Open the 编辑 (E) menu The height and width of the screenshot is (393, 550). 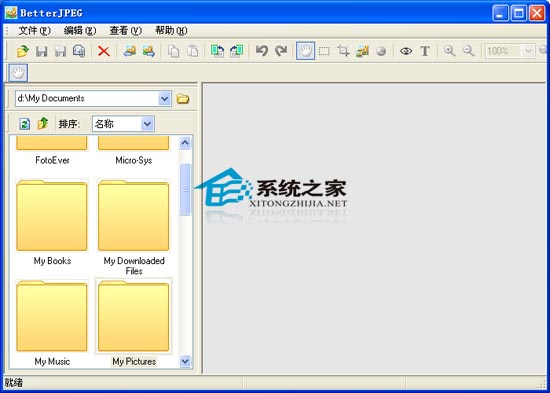coord(80,31)
